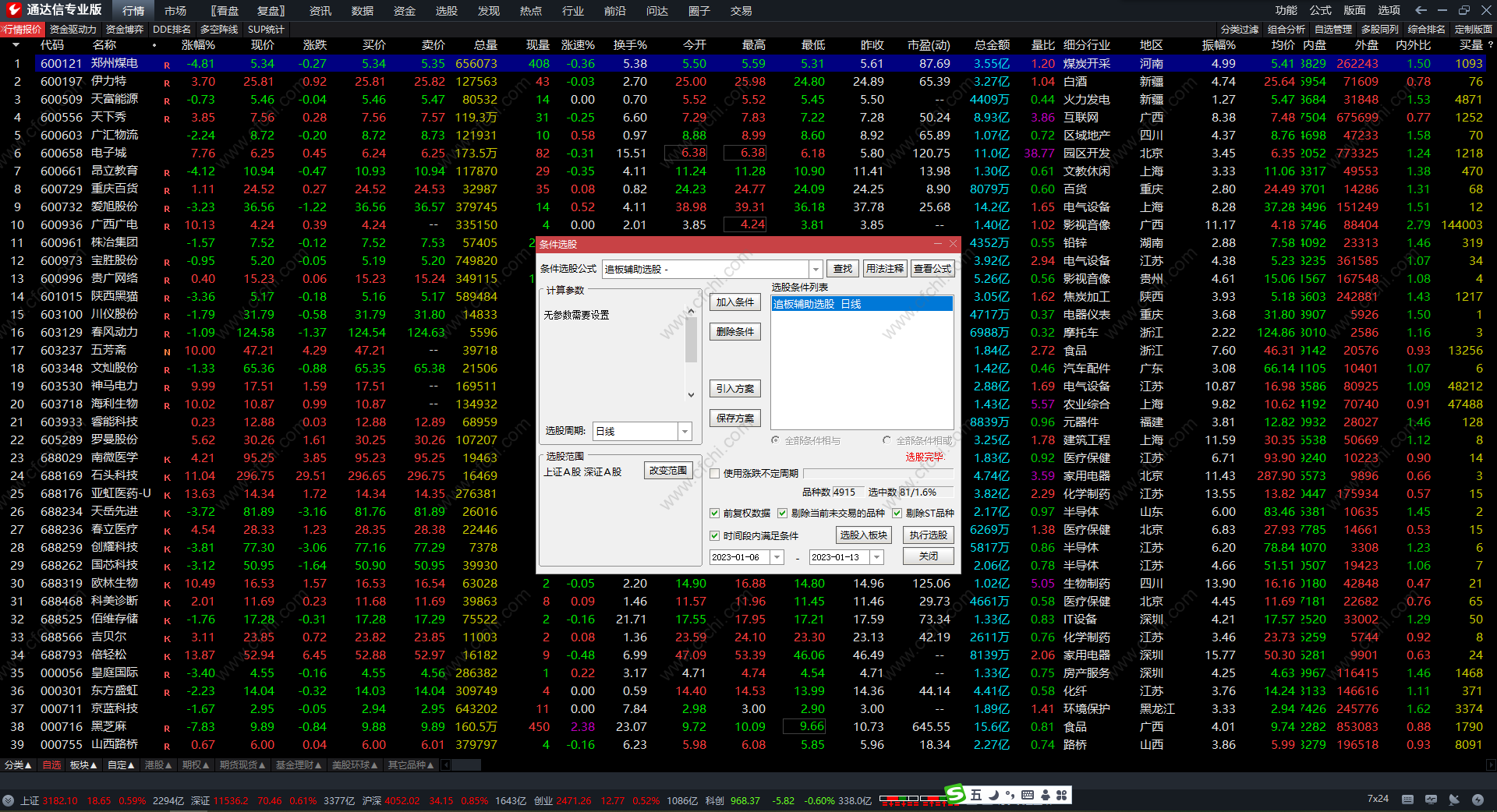Click the satellite dish icon in status bar
1497x812 pixels.
[1453, 800]
